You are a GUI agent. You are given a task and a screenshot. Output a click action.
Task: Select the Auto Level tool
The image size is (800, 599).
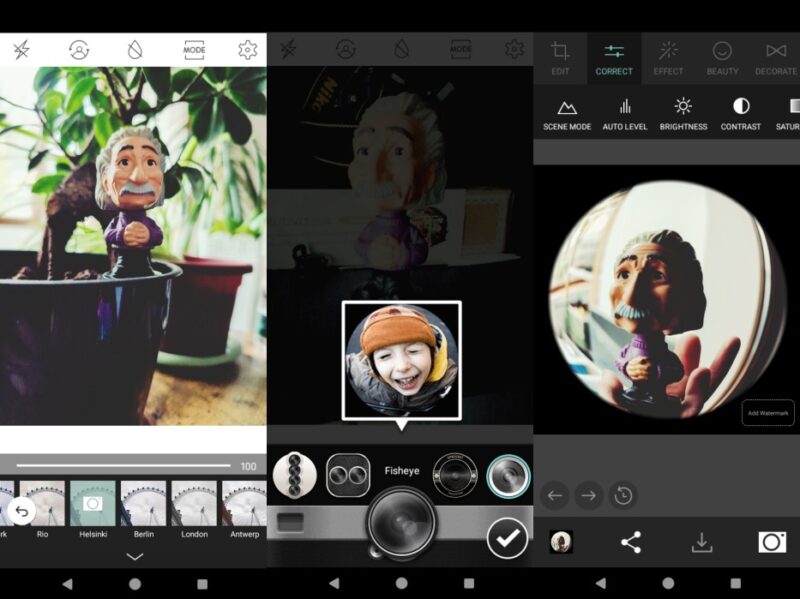(626, 113)
